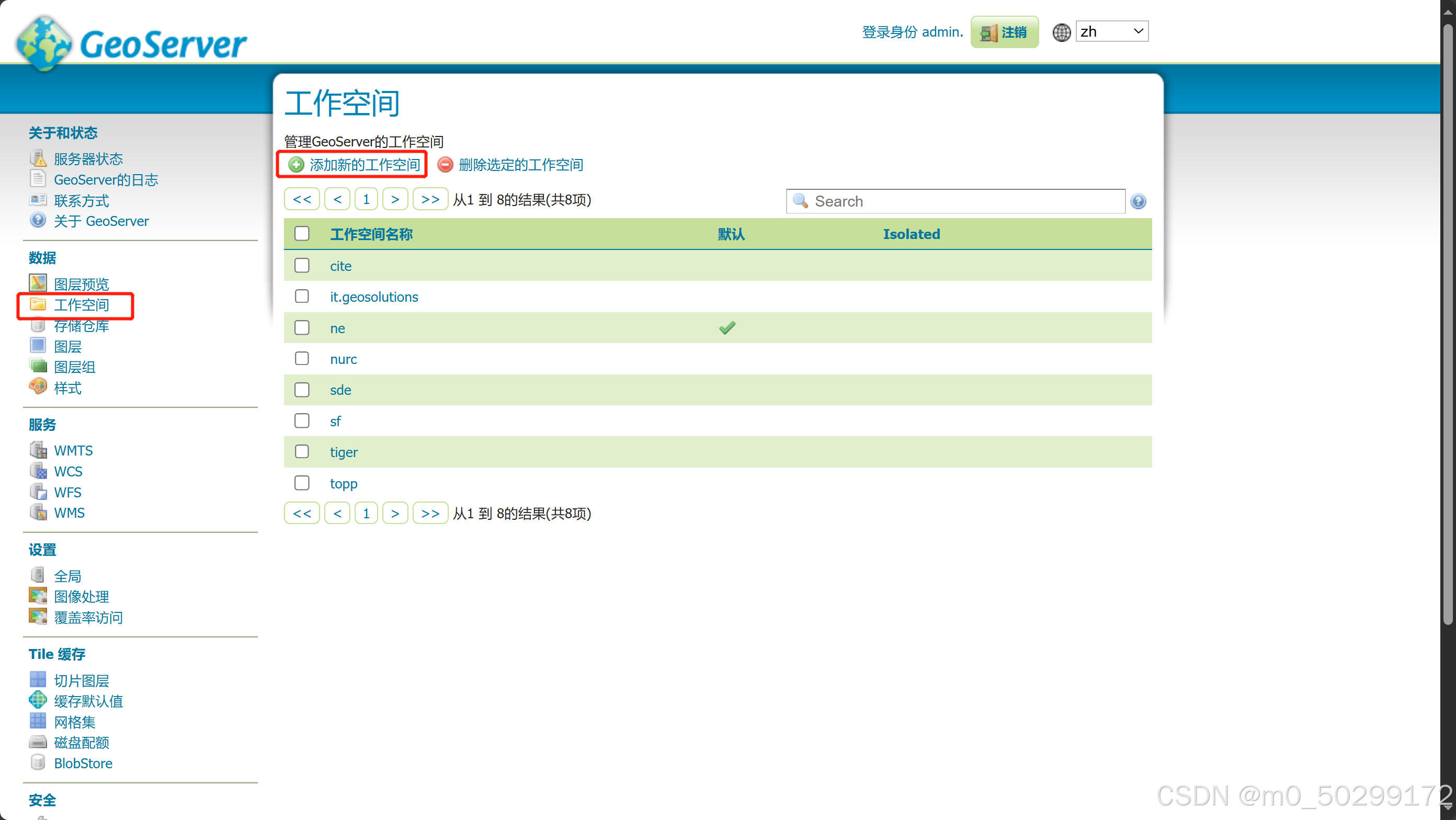The width and height of the screenshot is (1456, 820).
Task: Click the GeoServer logs document icon
Action: tap(38, 179)
